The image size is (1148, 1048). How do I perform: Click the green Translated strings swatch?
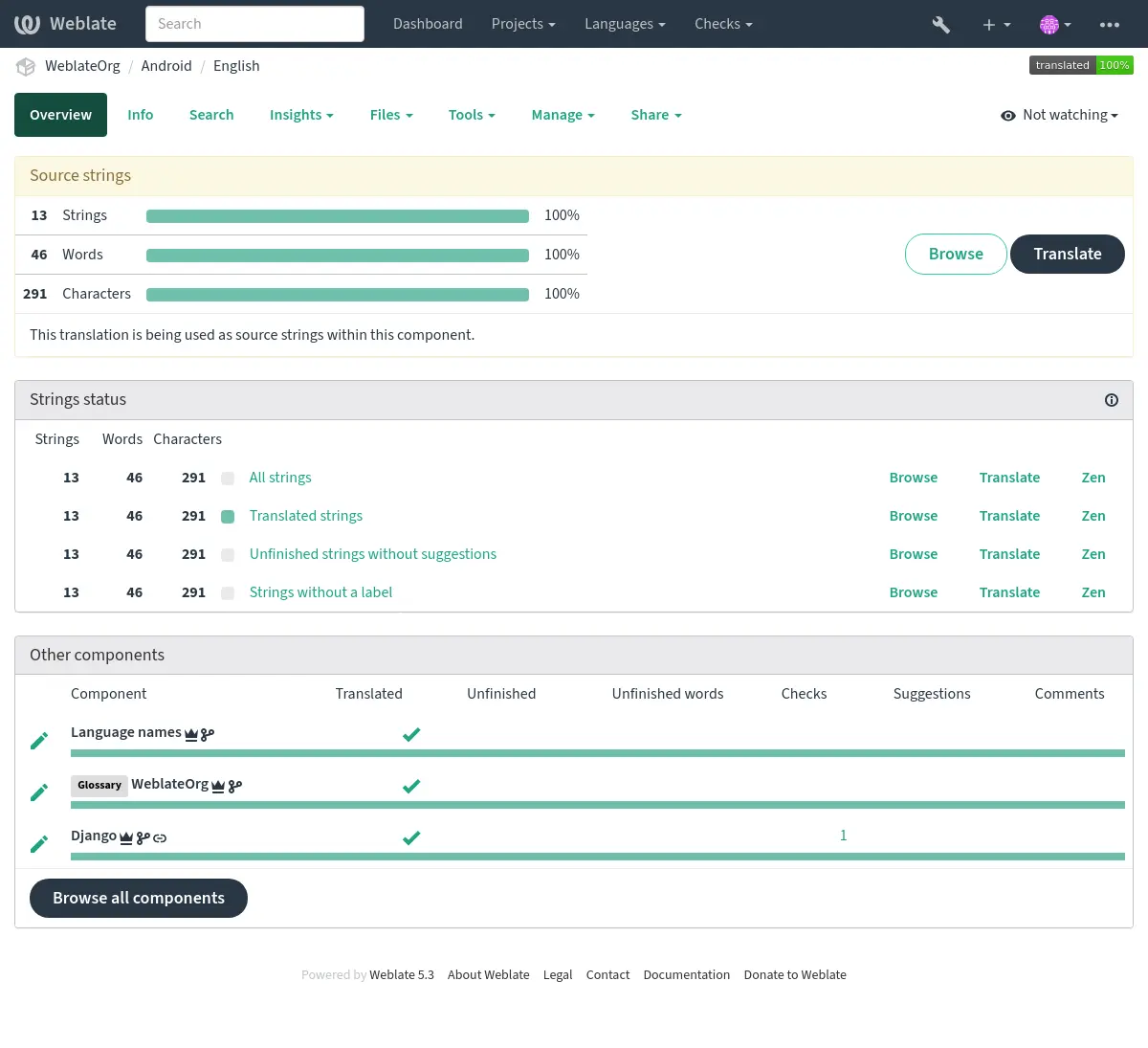point(228,517)
